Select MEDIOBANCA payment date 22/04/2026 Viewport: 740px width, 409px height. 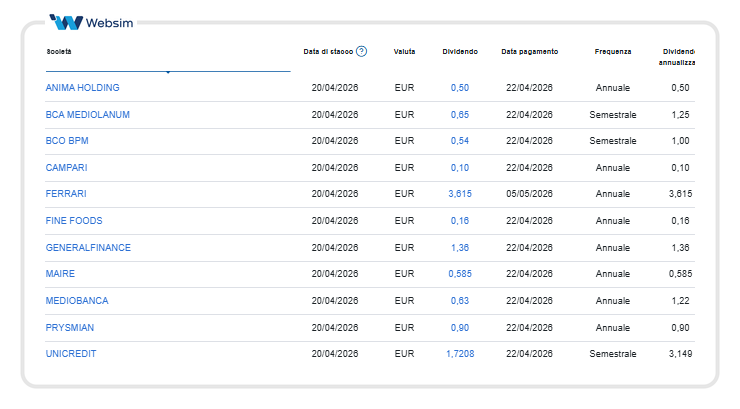coord(530,300)
